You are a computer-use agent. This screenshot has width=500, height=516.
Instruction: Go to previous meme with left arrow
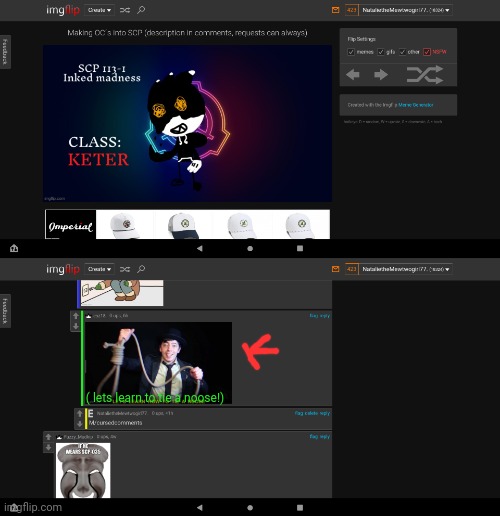[353, 74]
